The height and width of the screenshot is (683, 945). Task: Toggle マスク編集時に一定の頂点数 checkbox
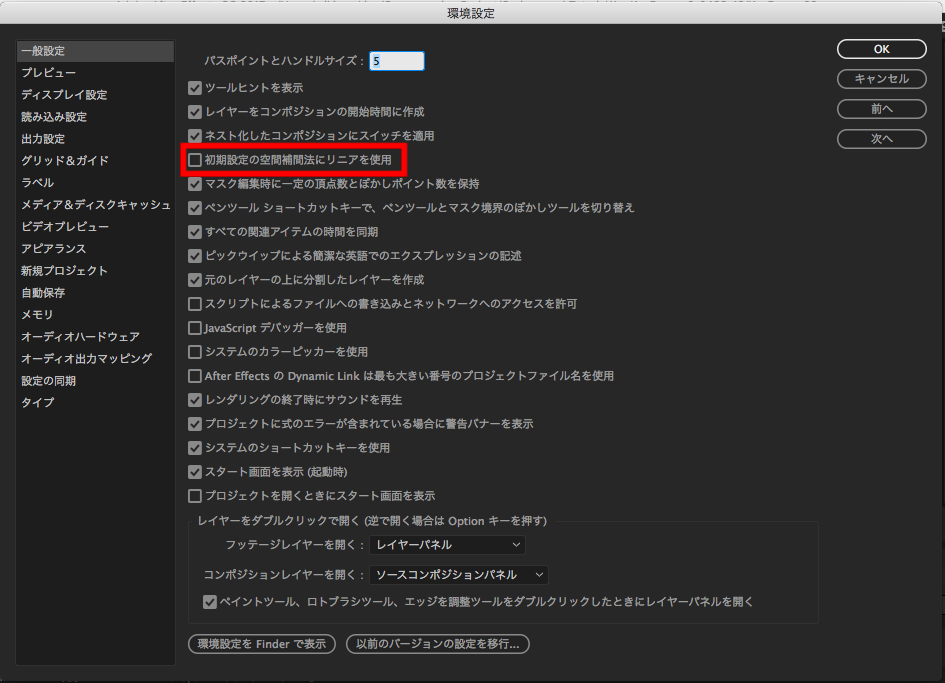195,184
